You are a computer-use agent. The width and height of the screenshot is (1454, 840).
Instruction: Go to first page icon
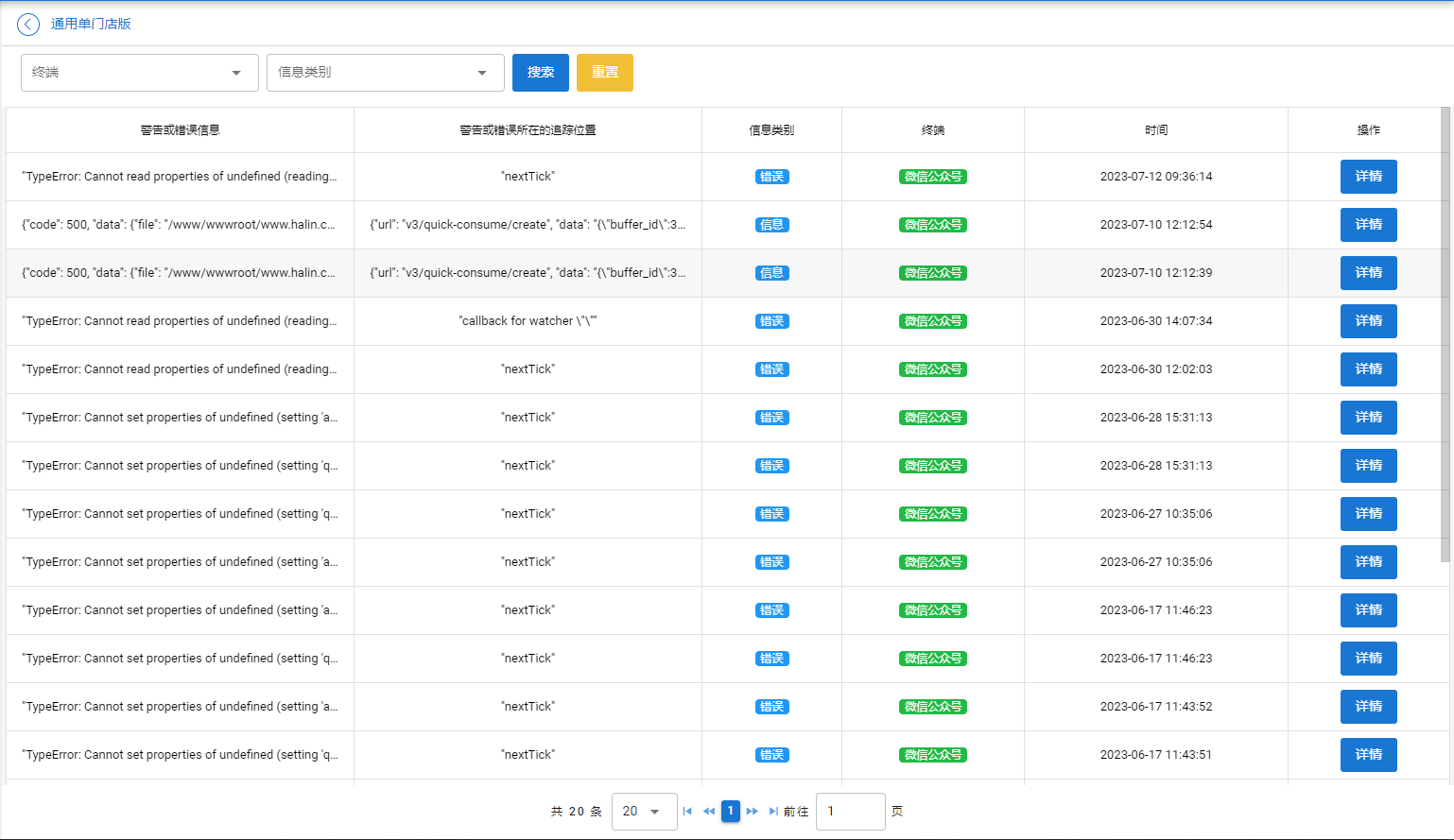click(x=687, y=811)
